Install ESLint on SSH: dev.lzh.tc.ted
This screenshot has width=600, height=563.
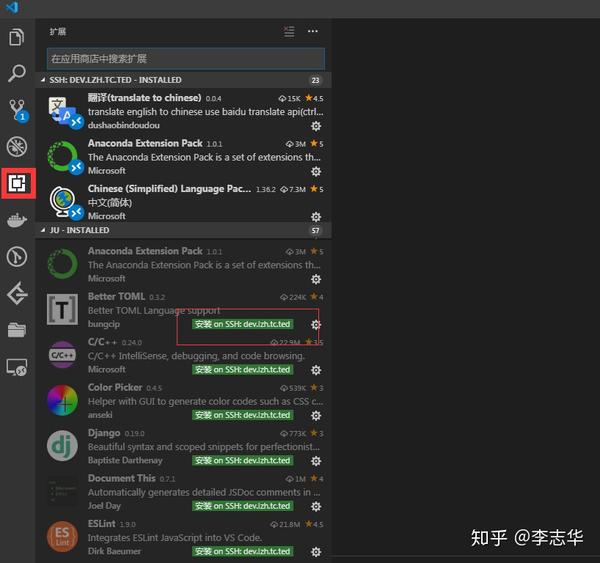click(x=243, y=552)
